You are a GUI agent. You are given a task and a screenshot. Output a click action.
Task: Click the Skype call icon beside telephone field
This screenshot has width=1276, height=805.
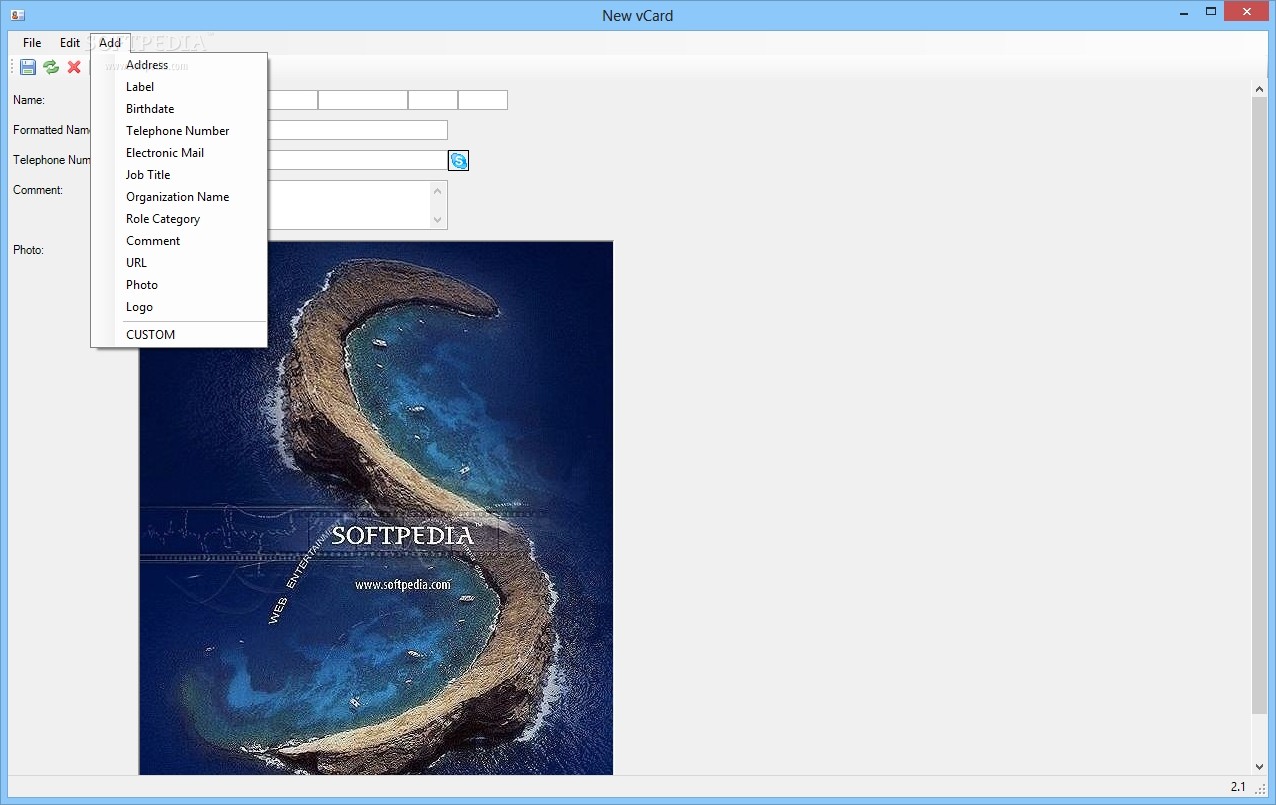point(459,160)
